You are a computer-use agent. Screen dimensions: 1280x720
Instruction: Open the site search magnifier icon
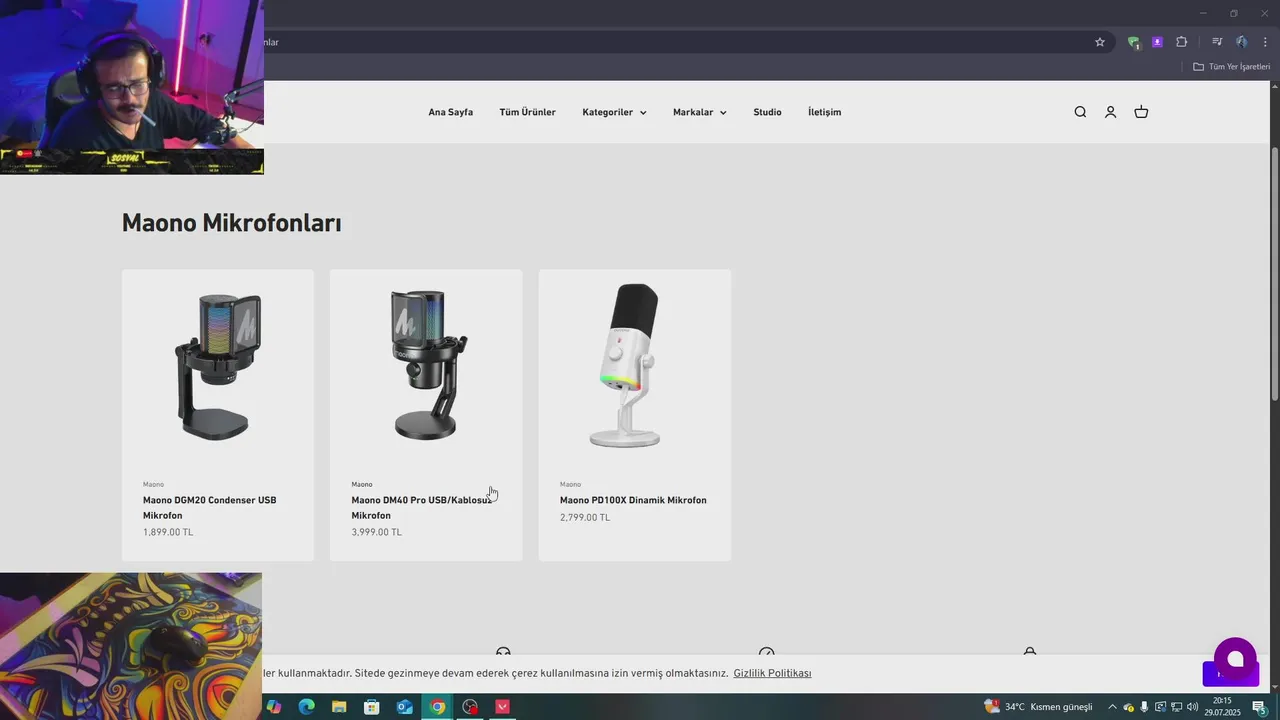coord(1080,112)
